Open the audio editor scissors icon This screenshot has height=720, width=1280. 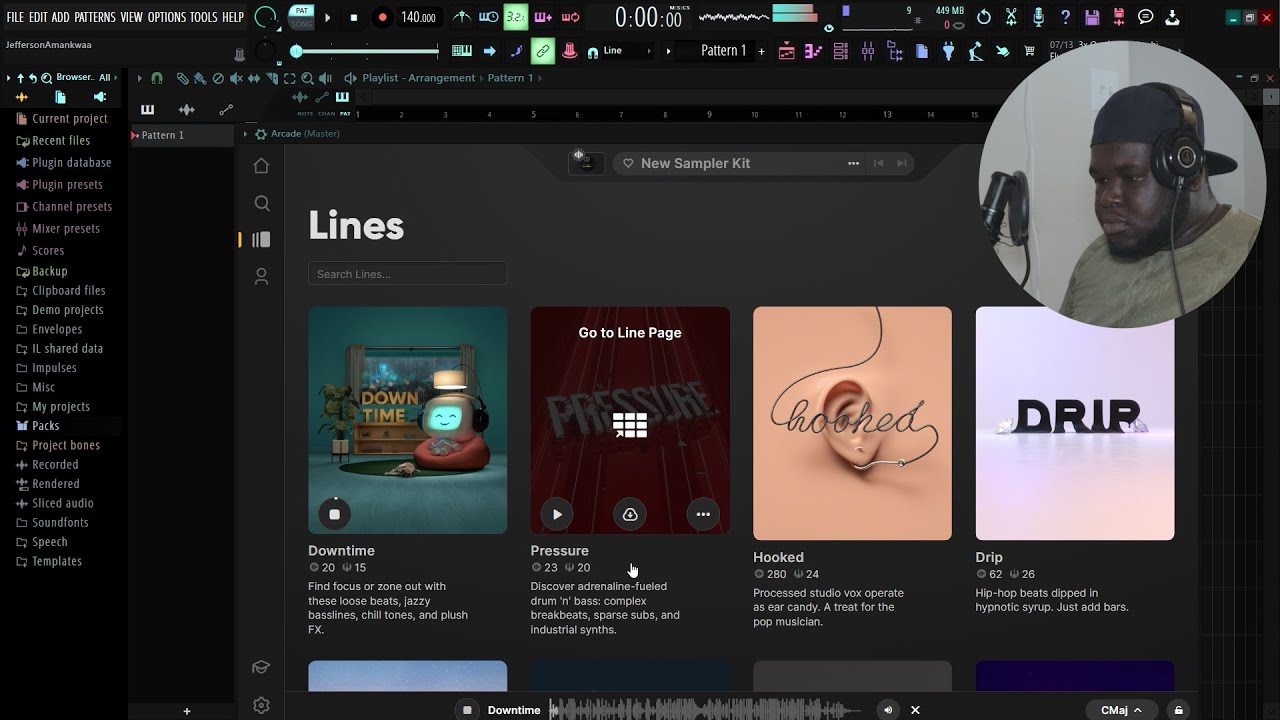pyautogui.click(x=1011, y=17)
